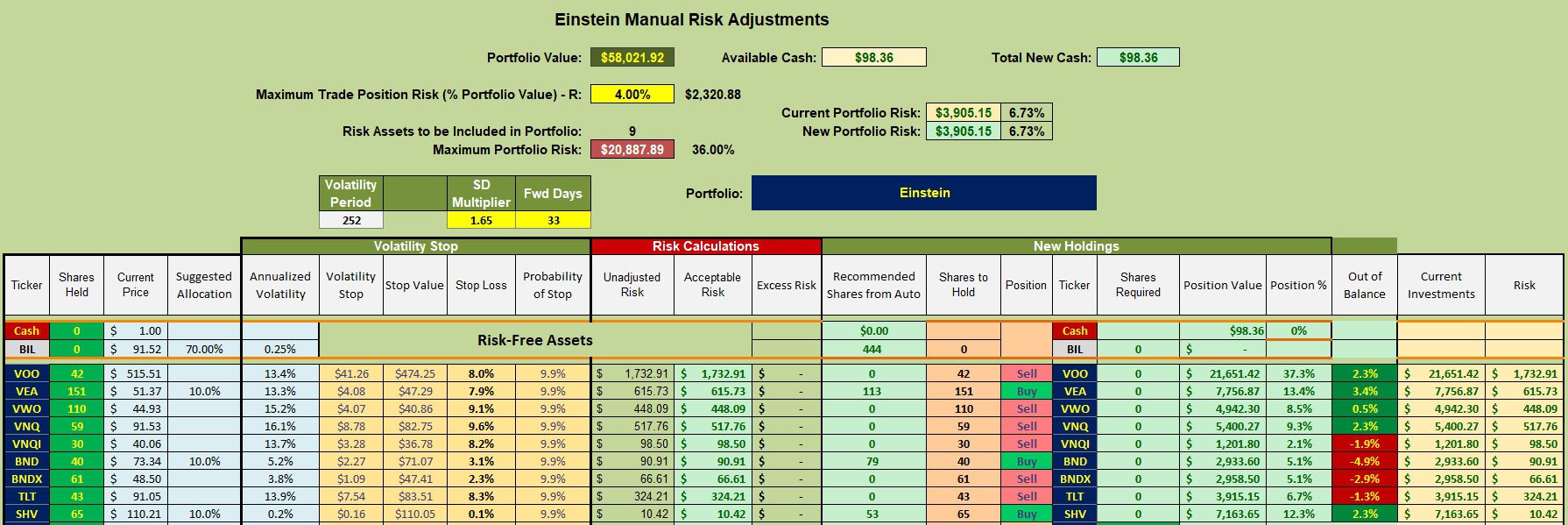Select BIL suggested allocation 70.00%
1568x525 pixels.
[x=204, y=349]
